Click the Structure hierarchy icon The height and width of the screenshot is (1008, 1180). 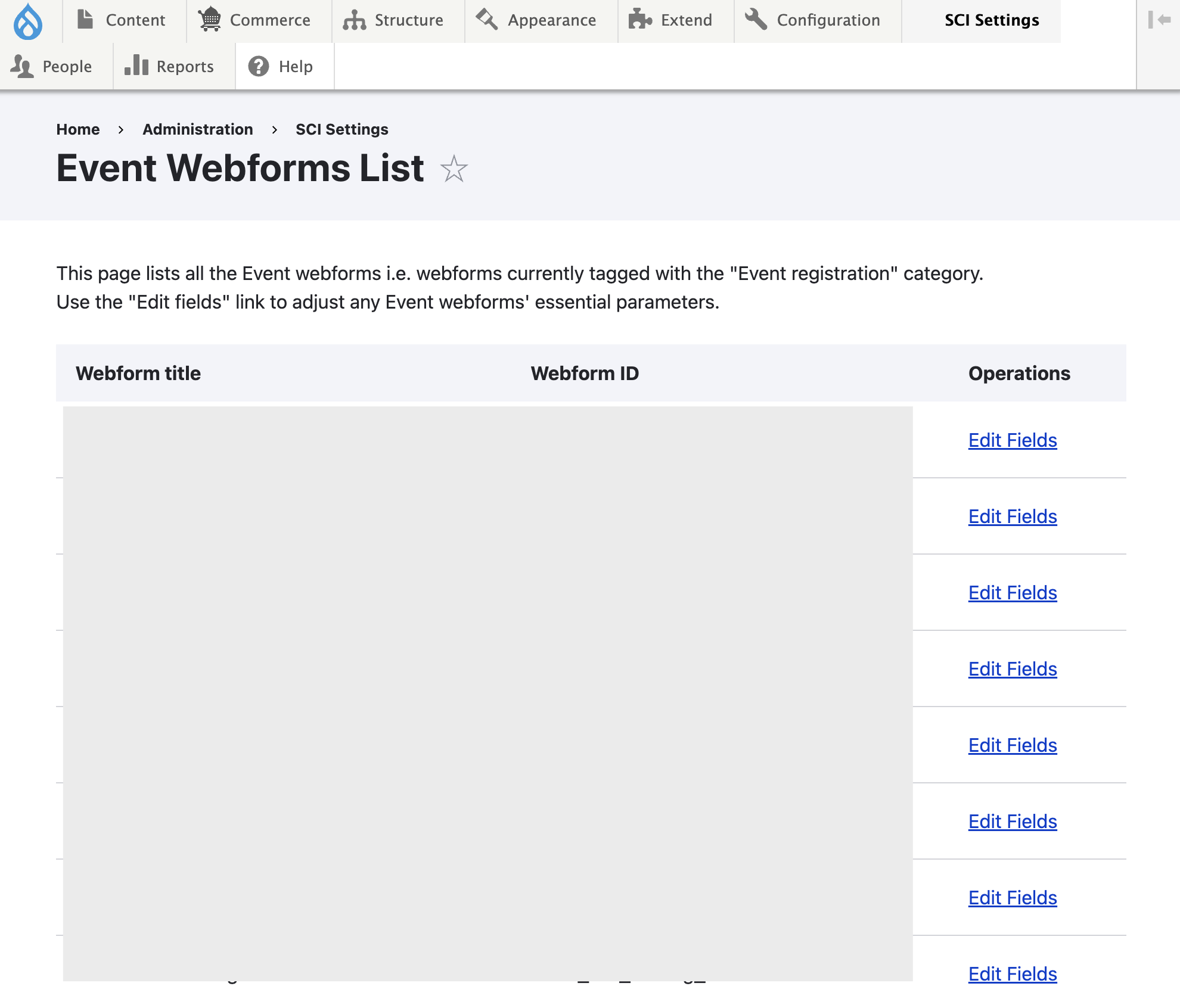pyautogui.click(x=355, y=20)
